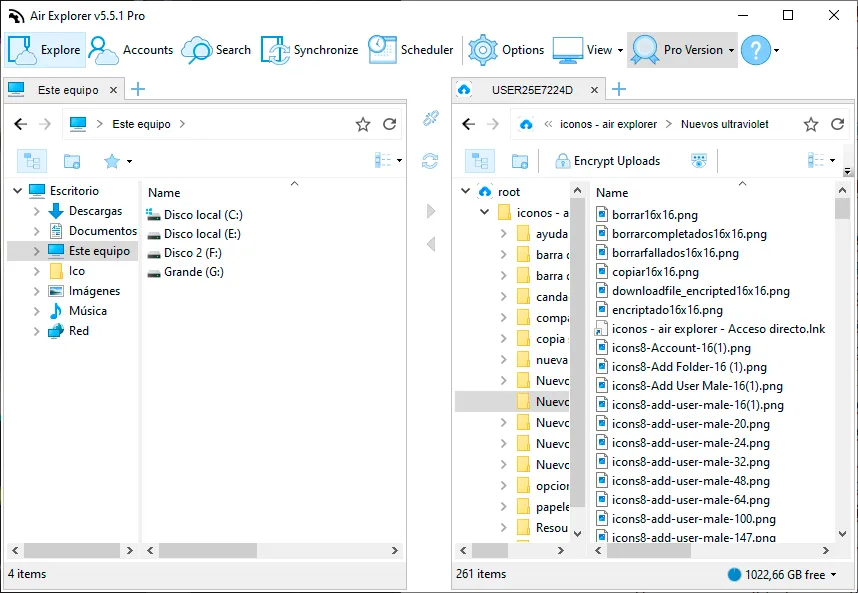Open the Synchronize tool
The height and width of the screenshot is (593, 858).
310,50
